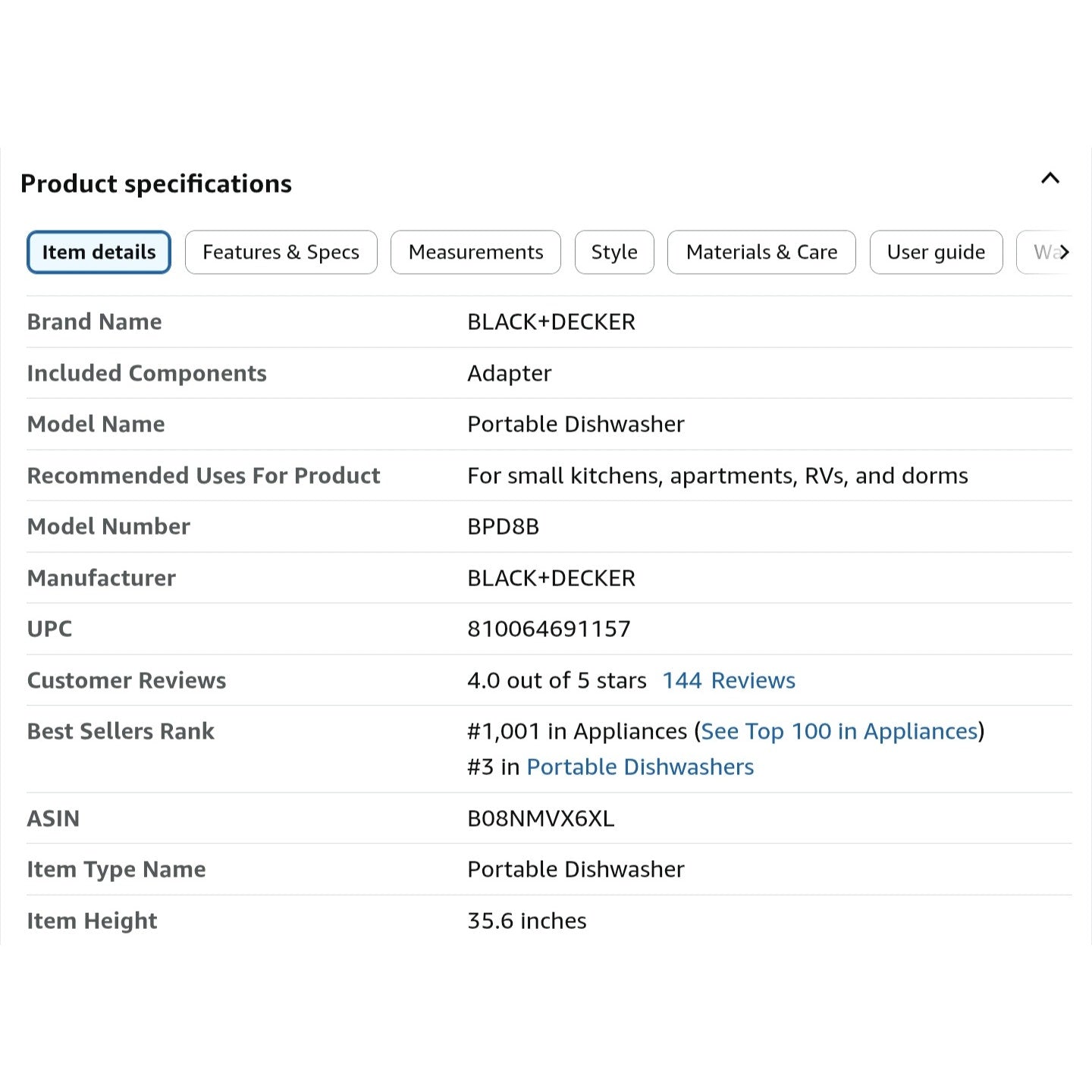Open the 144 Reviews link

(x=729, y=680)
